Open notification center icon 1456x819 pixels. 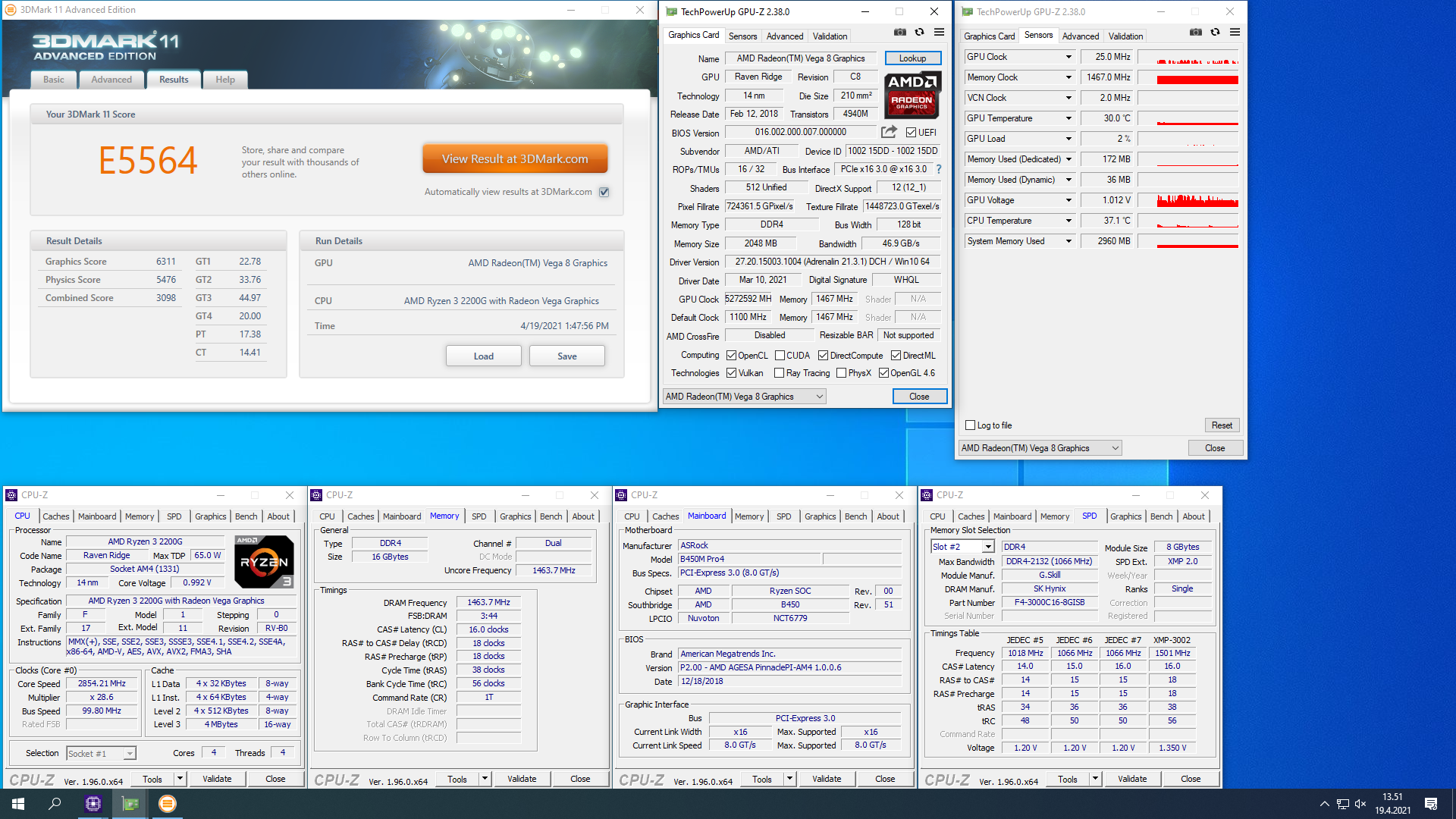point(1431,804)
